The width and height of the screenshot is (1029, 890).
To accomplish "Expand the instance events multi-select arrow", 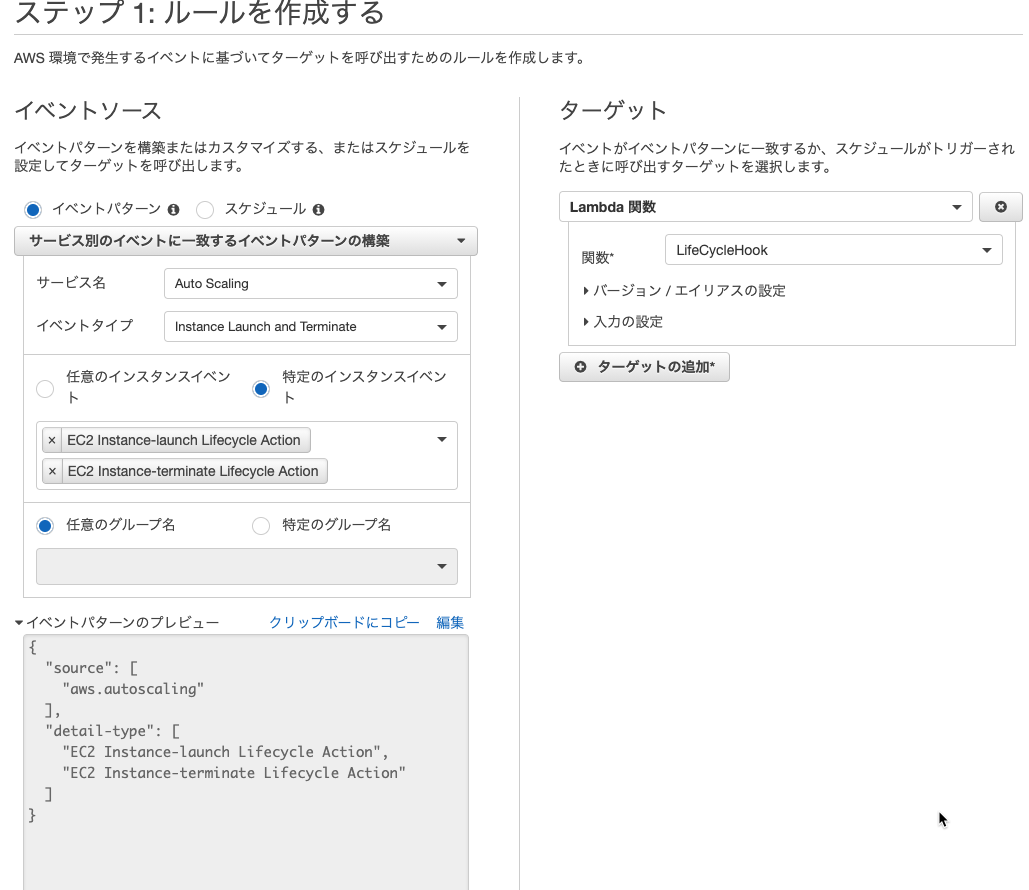I will 442,439.
